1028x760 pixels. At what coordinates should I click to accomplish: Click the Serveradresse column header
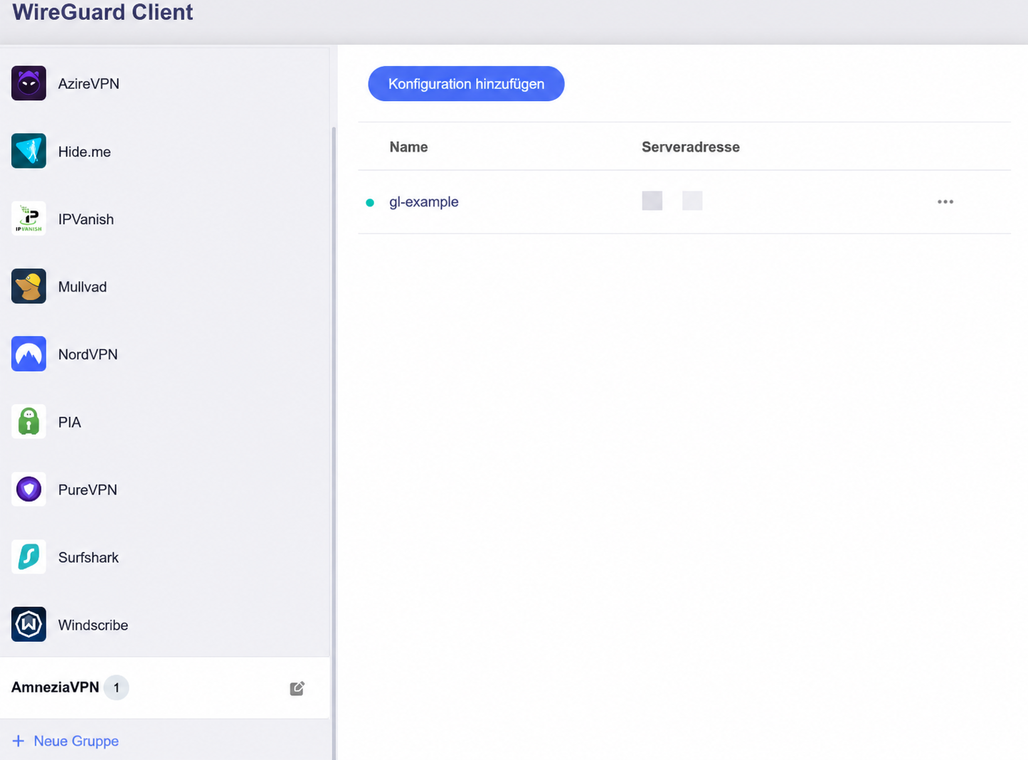[690, 147]
